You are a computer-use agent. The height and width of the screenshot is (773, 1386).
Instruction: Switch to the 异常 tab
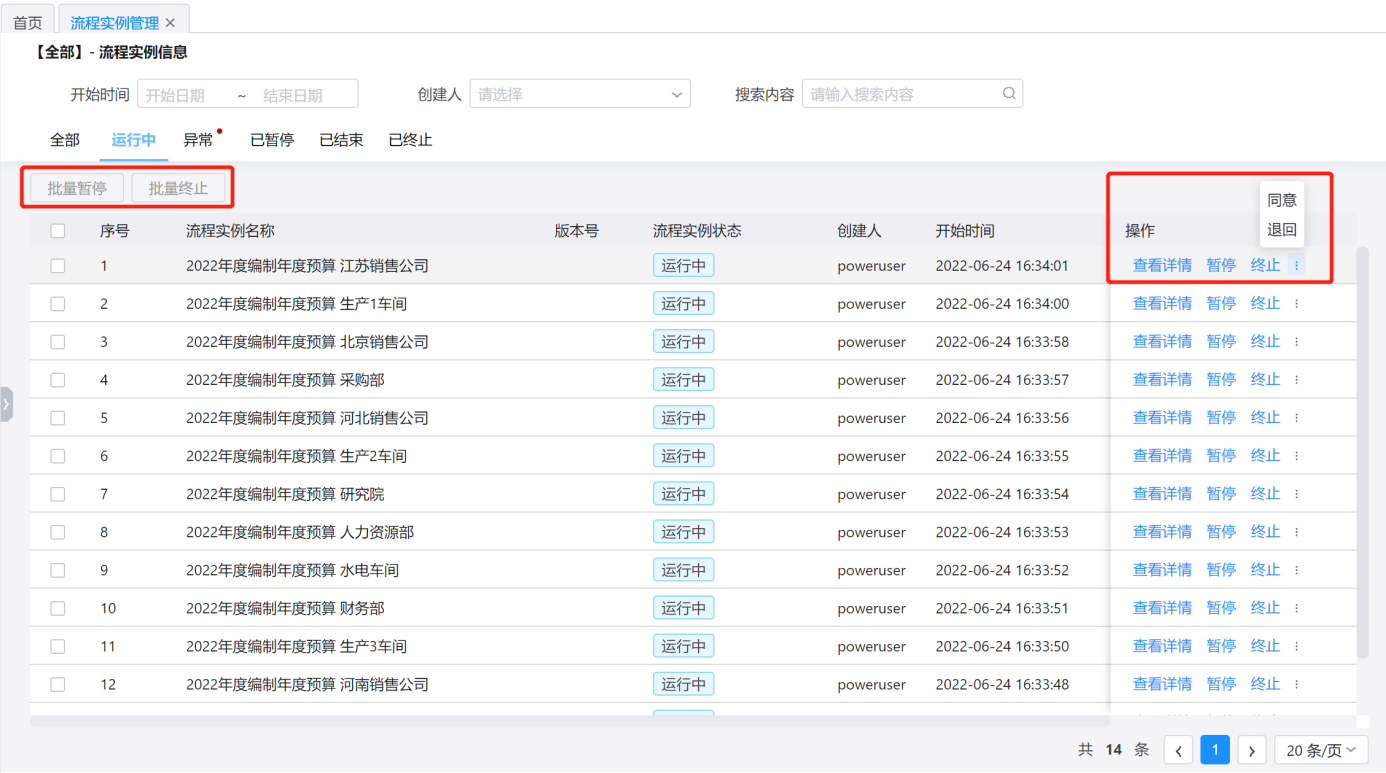pos(198,140)
